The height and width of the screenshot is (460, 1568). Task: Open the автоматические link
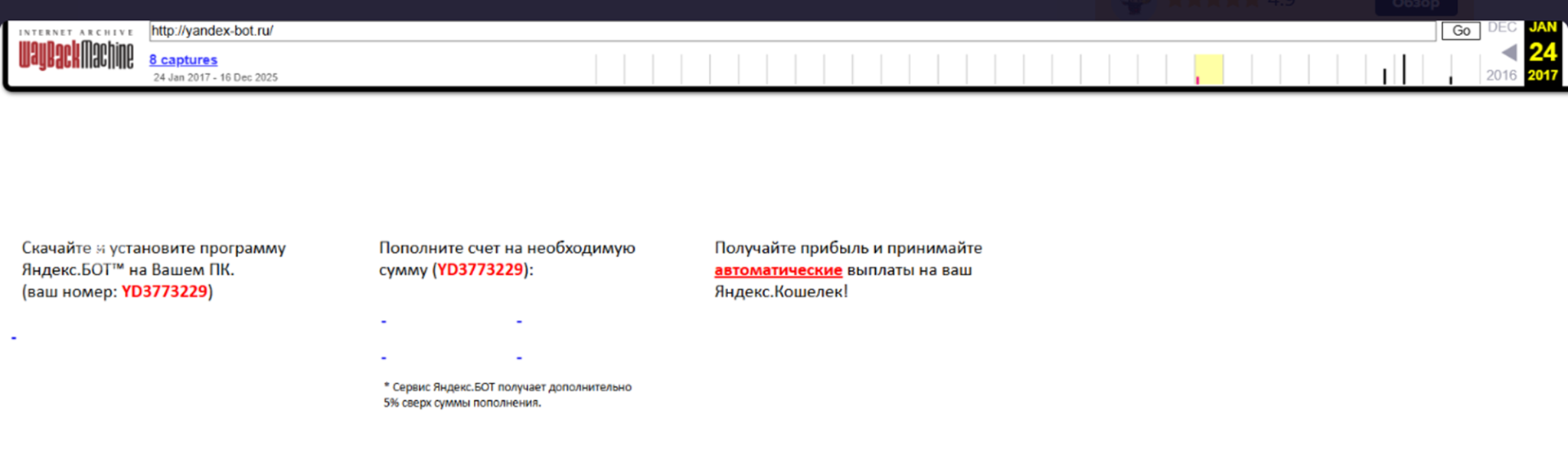pyautogui.click(x=778, y=269)
